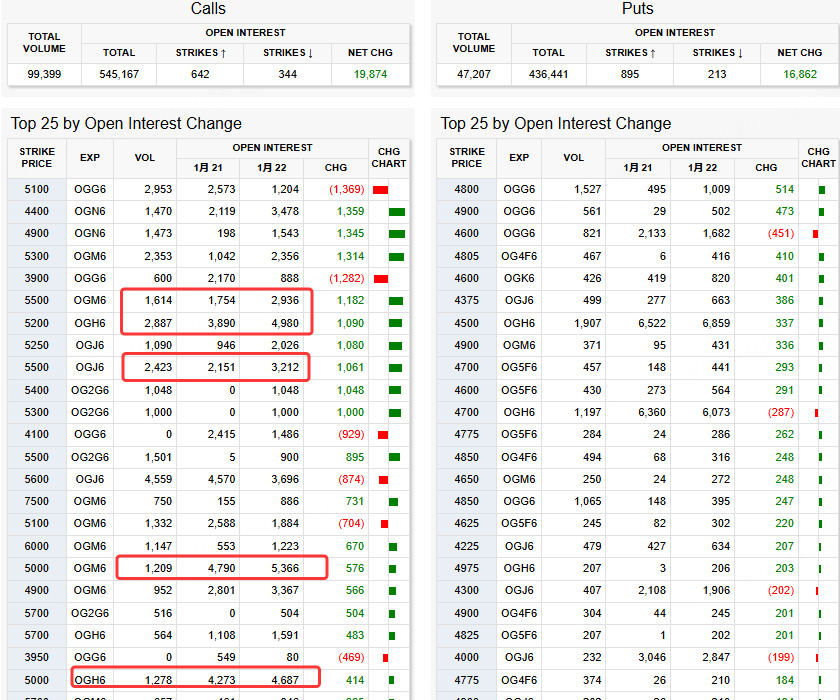Viewport: 840px width, 700px height.
Task: Click Calls table CHG column header
Action: click(336, 168)
